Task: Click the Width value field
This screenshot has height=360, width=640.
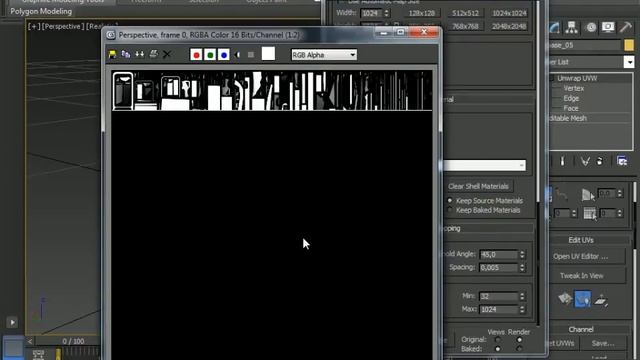Action: tap(372, 13)
